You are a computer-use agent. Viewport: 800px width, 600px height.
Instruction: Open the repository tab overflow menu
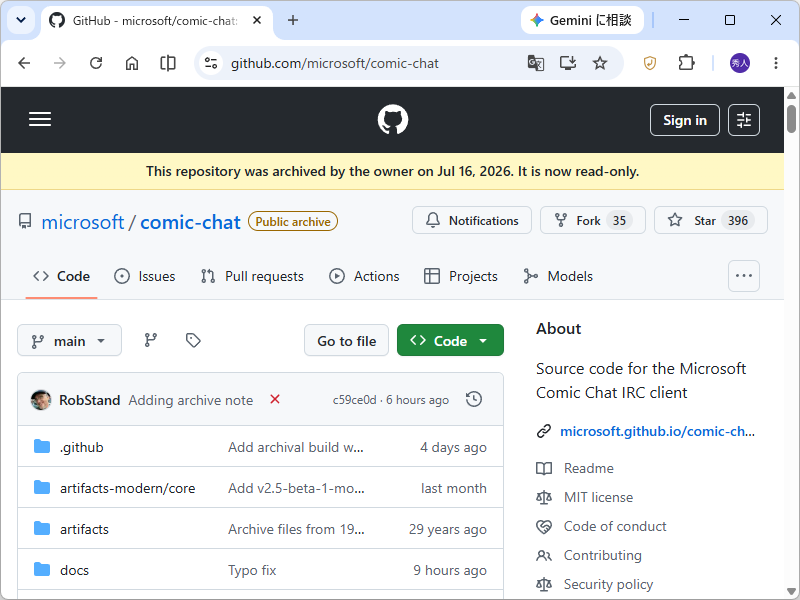743,276
